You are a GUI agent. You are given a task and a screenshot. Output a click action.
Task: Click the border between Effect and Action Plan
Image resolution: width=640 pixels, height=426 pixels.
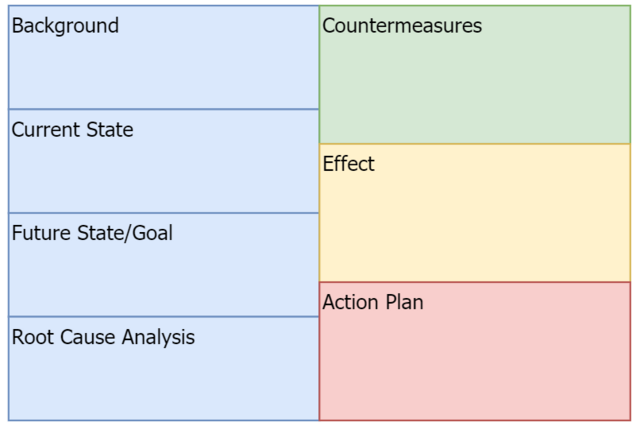click(475, 282)
